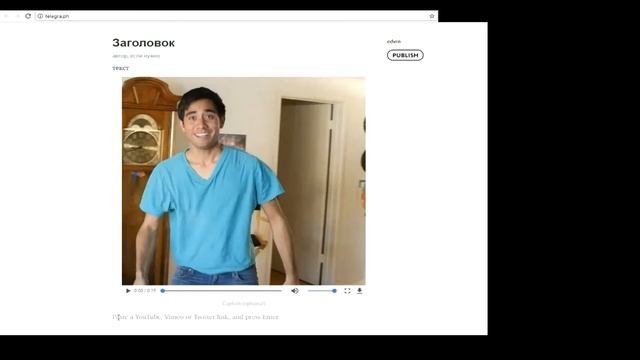640x360 pixels.
Task: Play the embedded video
Action: 128,291
